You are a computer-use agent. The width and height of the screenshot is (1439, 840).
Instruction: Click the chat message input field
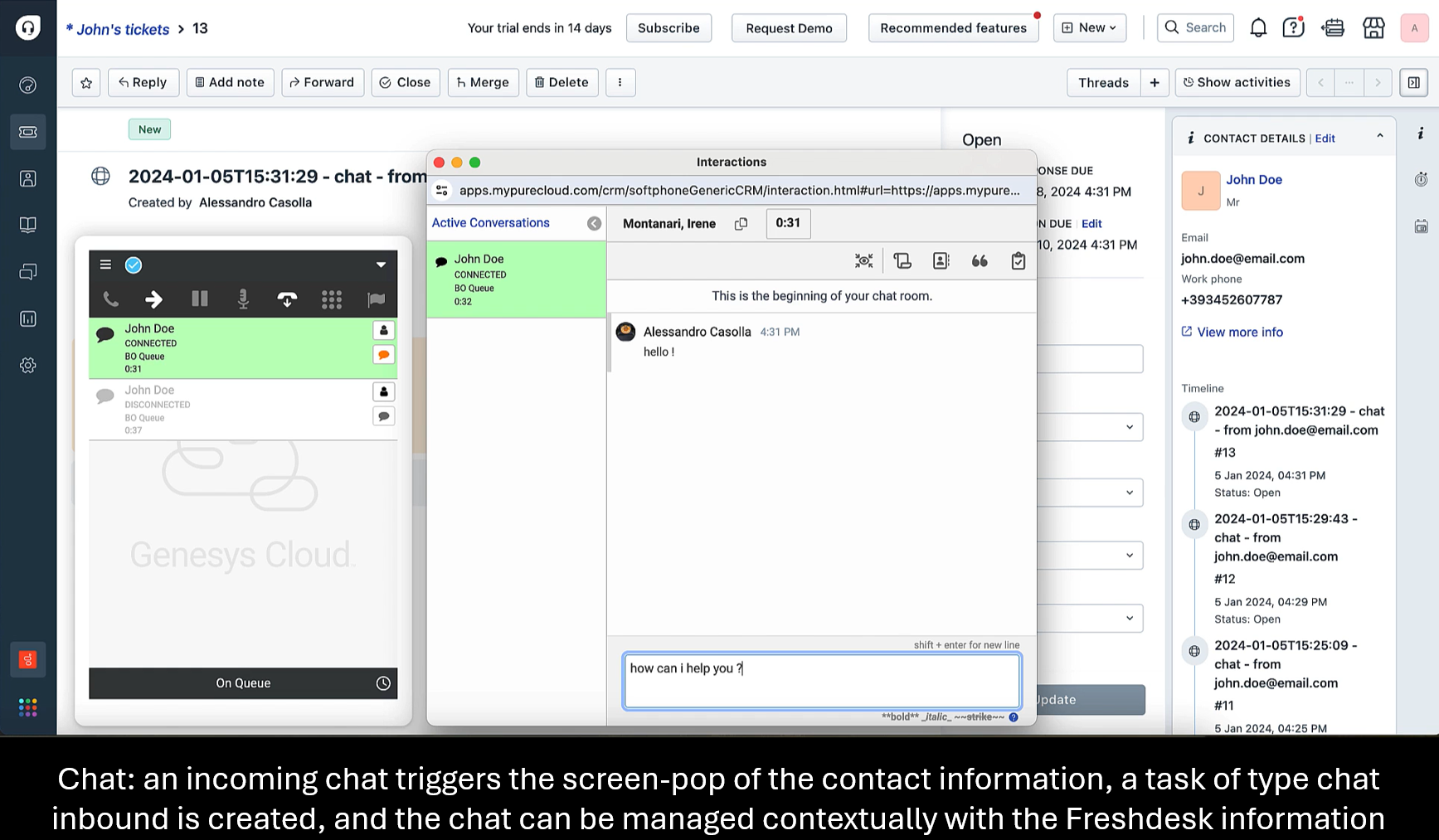point(821,681)
